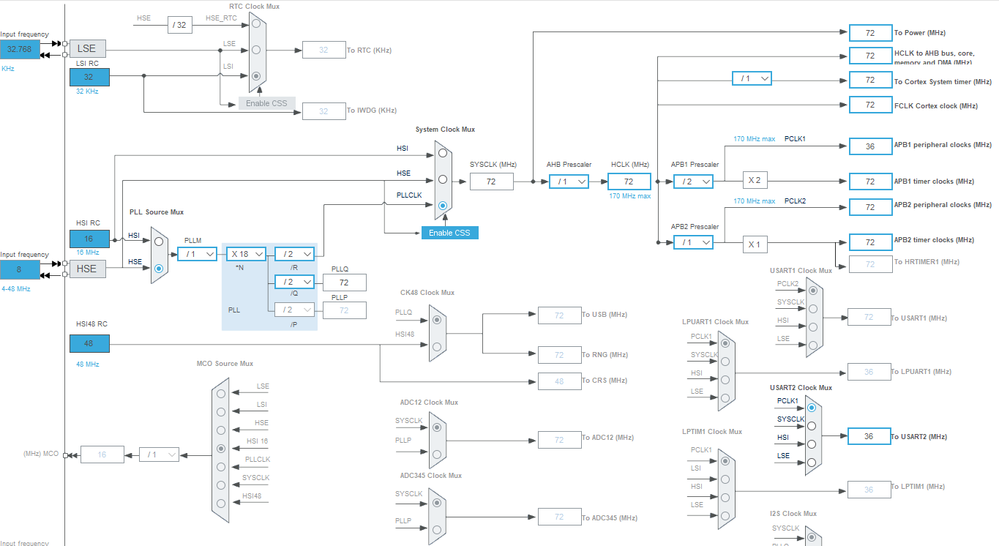The image size is (999, 546).
Task: Choose HSI on PLL Source Mux
Action: [159, 241]
